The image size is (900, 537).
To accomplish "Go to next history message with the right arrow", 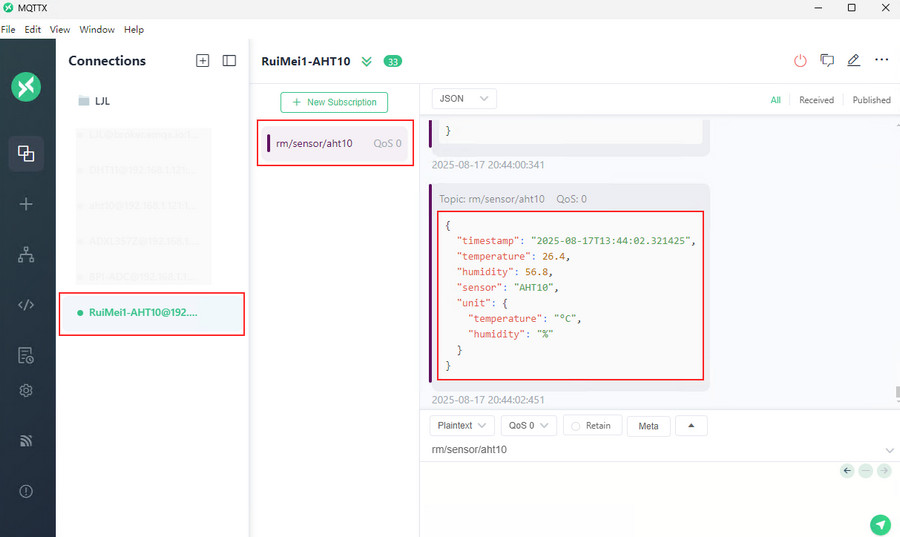I will [x=885, y=471].
